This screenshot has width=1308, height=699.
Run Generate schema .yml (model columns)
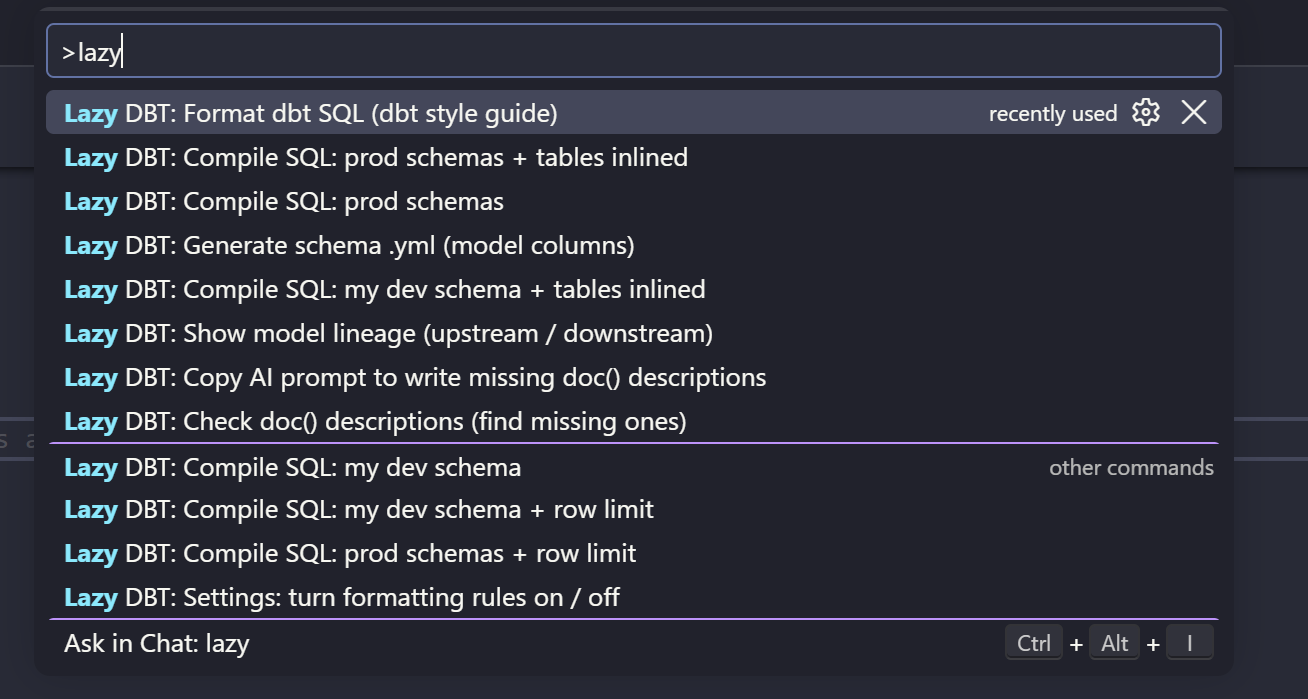click(634, 245)
